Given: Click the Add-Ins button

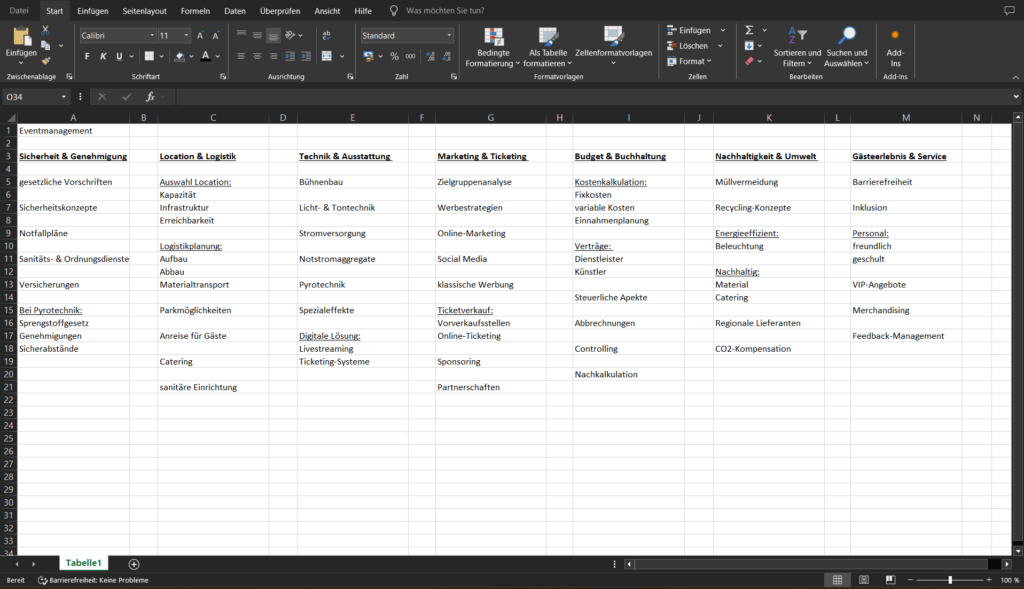Looking at the screenshot, I should 895,47.
